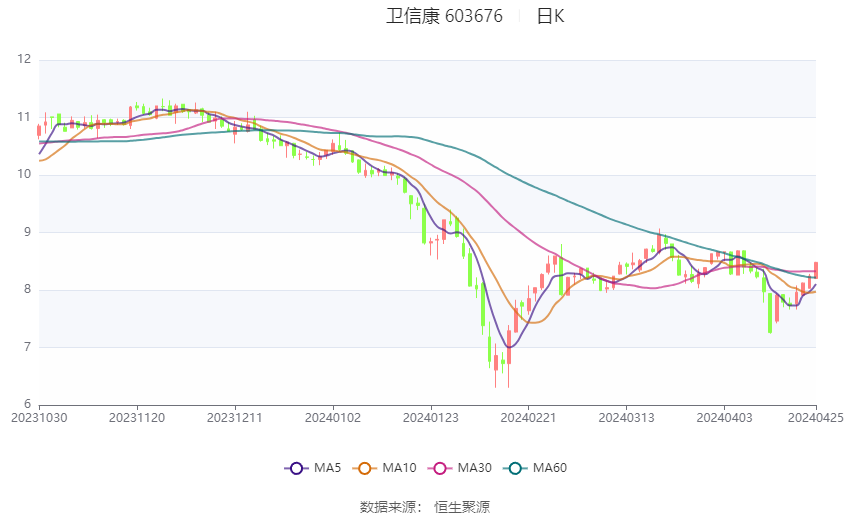
Task: Click the 12 price label on the y-axis
Action: (24, 59)
